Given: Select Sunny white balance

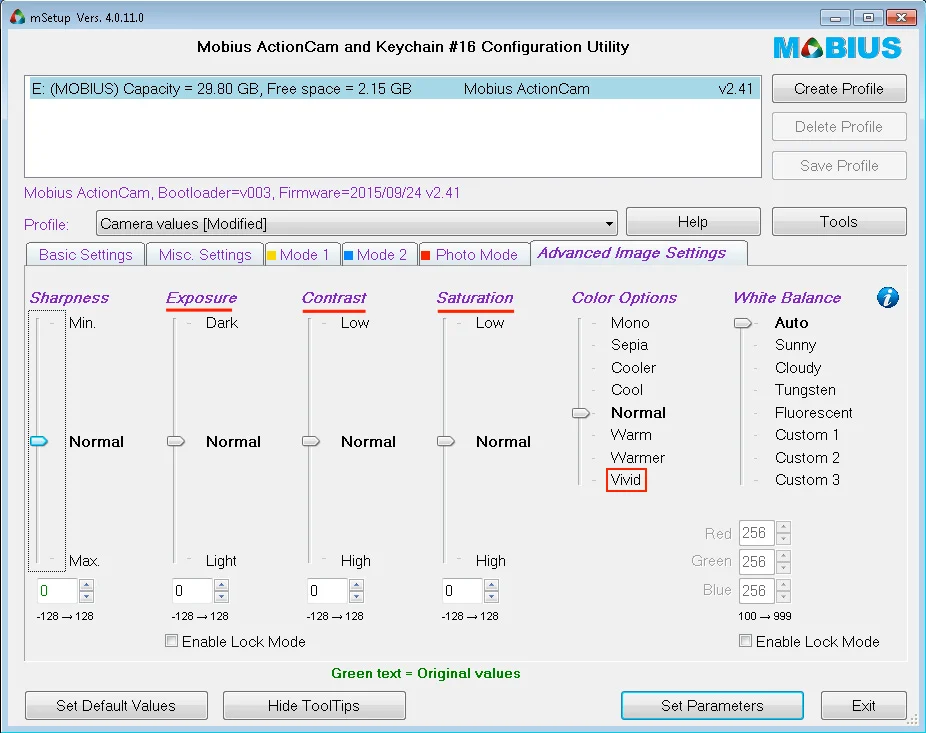Looking at the screenshot, I should (x=795, y=345).
